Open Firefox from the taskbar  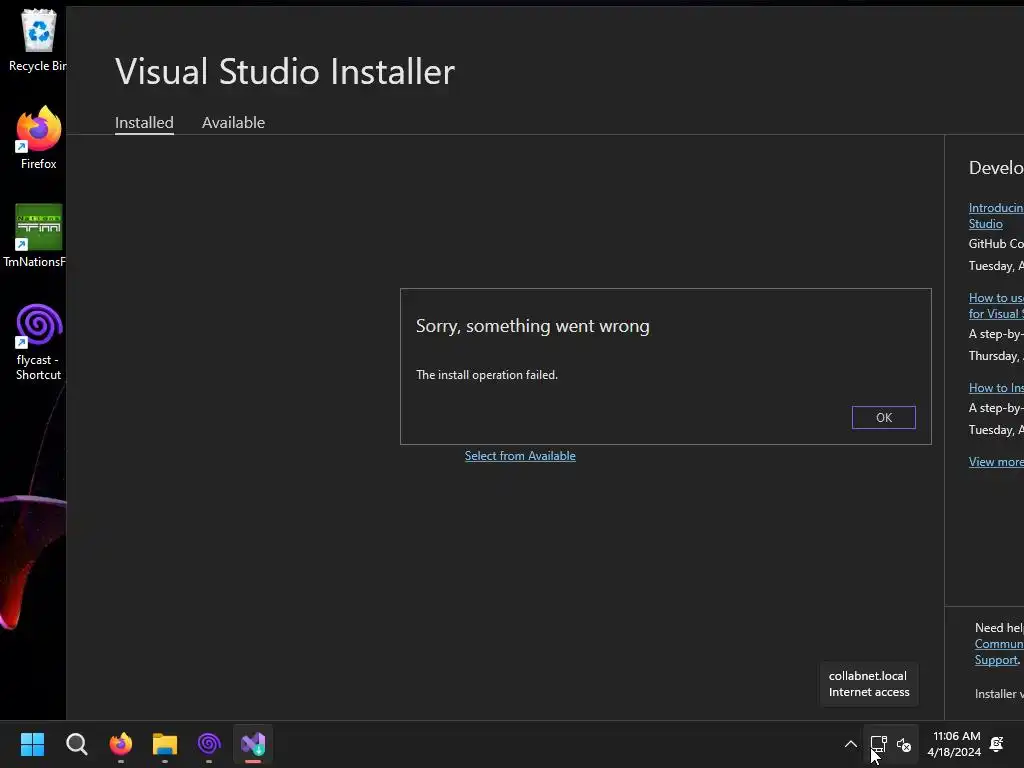click(x=121, y=744)
